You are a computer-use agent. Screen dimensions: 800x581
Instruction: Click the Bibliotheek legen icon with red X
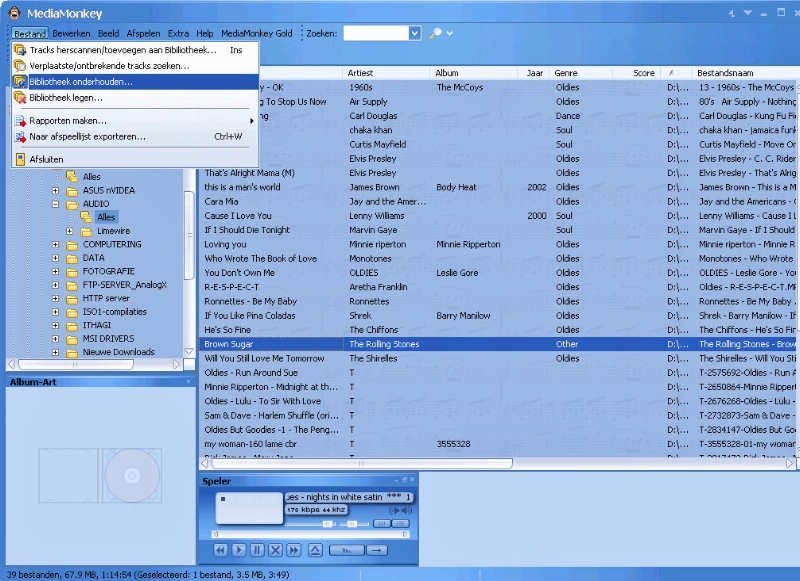pyautogui.click(x=20, y=97)
